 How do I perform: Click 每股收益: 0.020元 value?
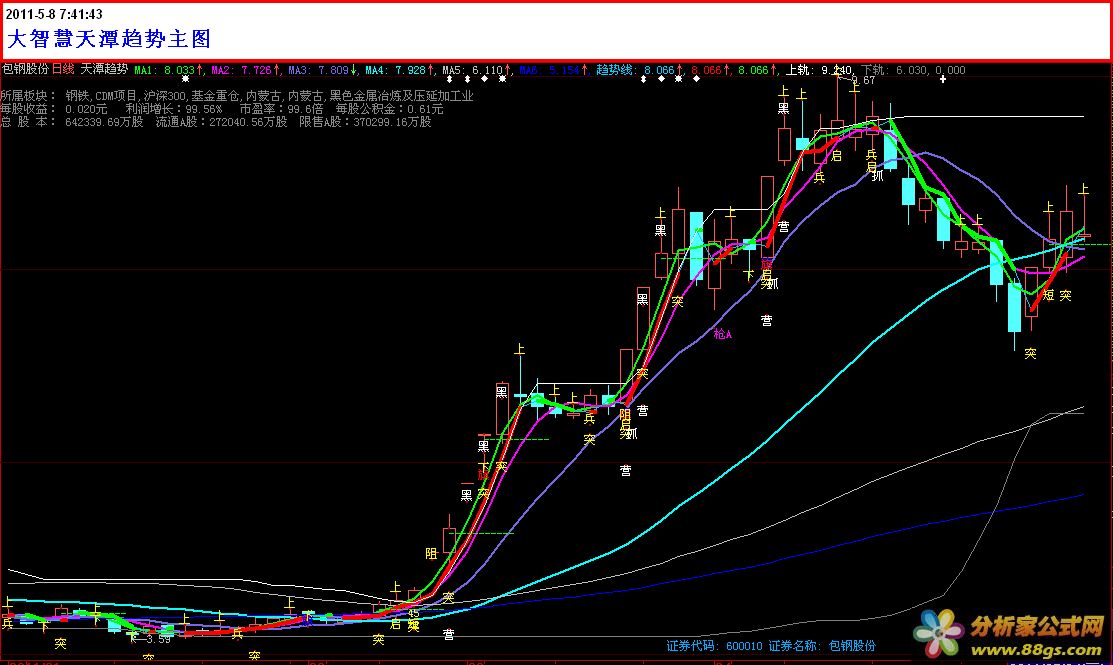(54, 109)
